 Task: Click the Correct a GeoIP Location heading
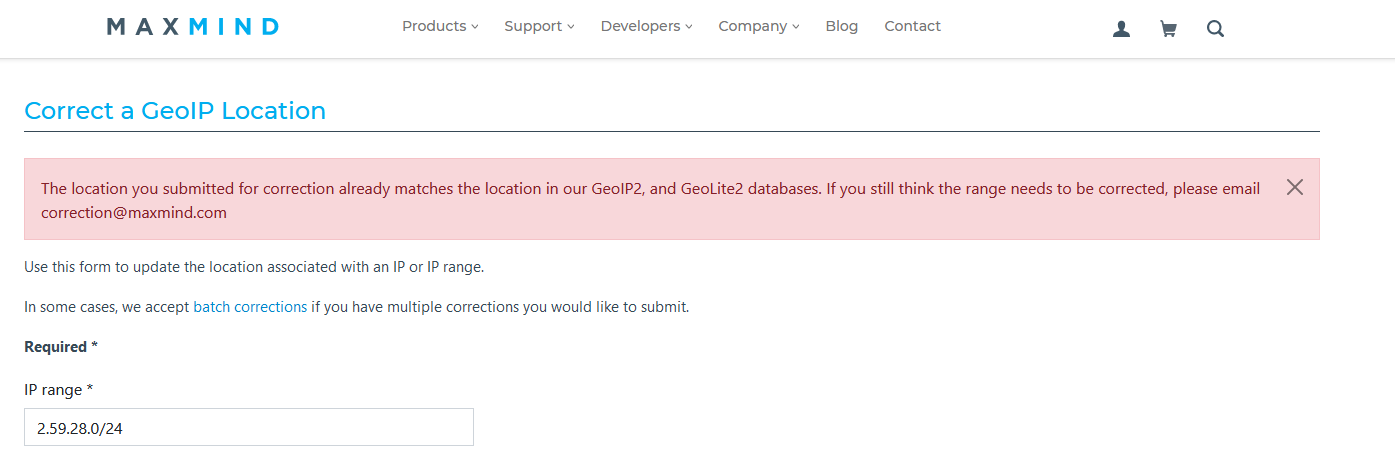click(x=175, y=111)
